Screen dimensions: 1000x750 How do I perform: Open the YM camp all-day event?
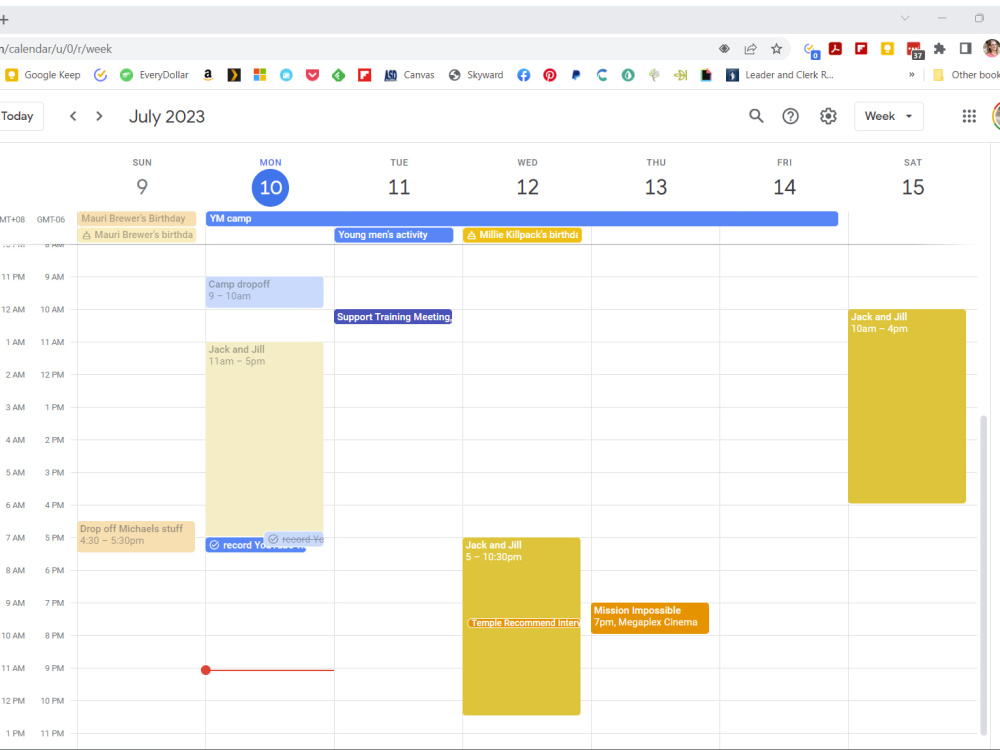point(522,219)
